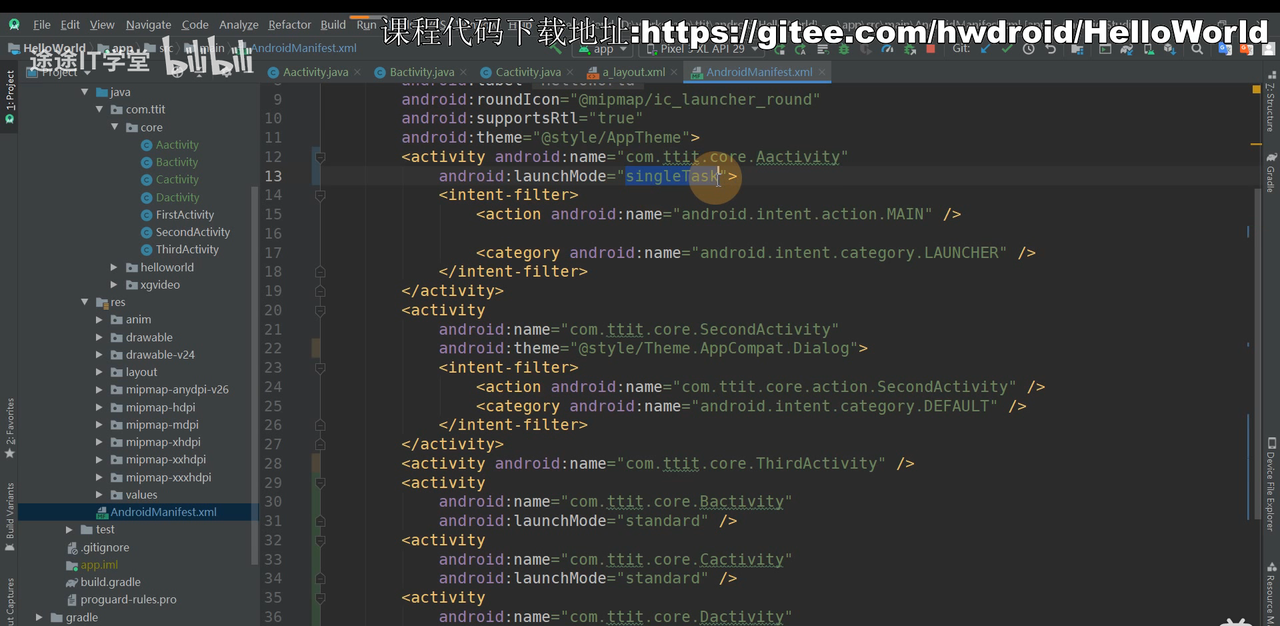Open the 1: Project tool window
Screen dimensions: 1280x626
(x=10, y=96)
